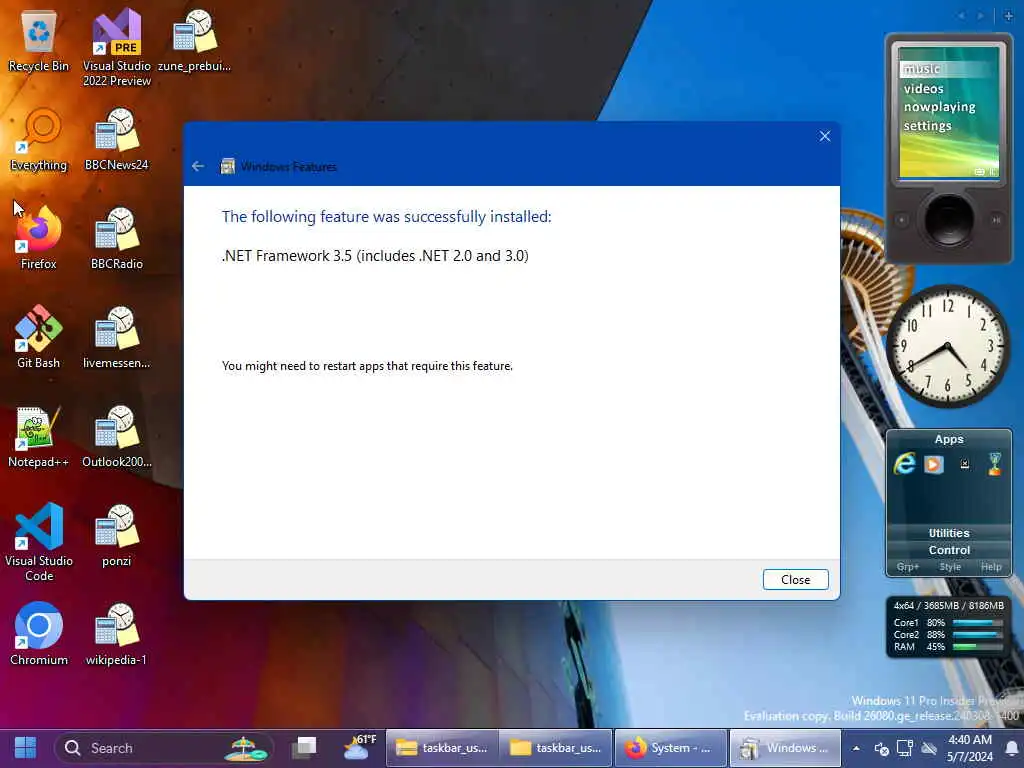
Task: Open Task View on the taskbar
Action: tap(304, 748)
